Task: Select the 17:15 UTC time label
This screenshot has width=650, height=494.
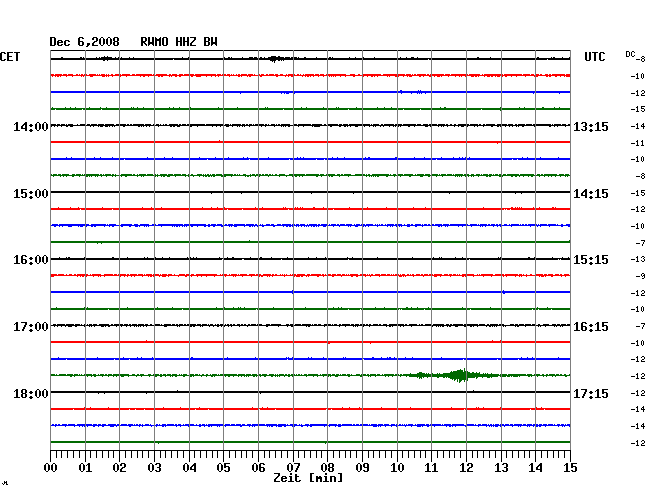Action: pyautogui.click(x=591, y=393)
